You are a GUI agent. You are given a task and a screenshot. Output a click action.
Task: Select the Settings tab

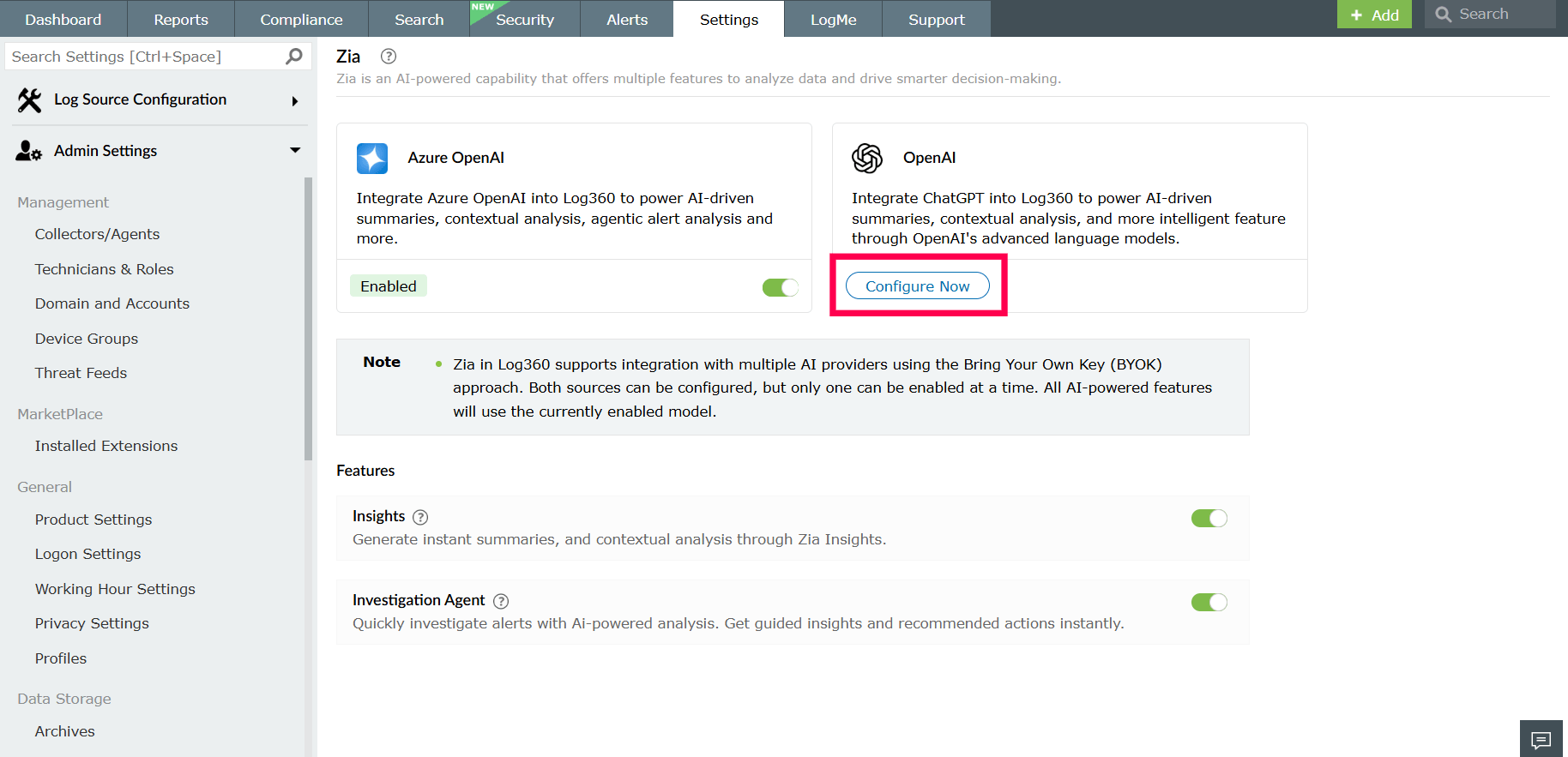(729, 19)
